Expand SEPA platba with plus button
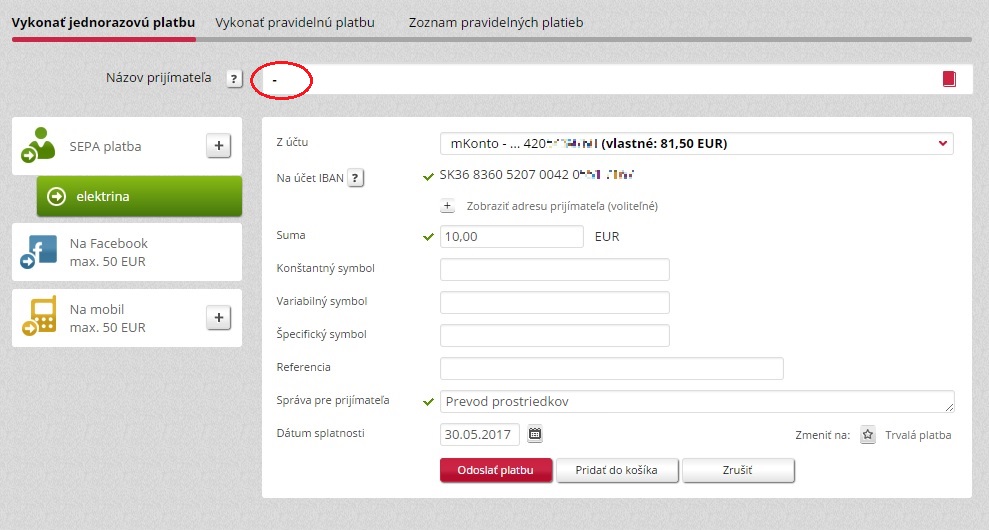989x530 pixels. (x=219, y=146)
